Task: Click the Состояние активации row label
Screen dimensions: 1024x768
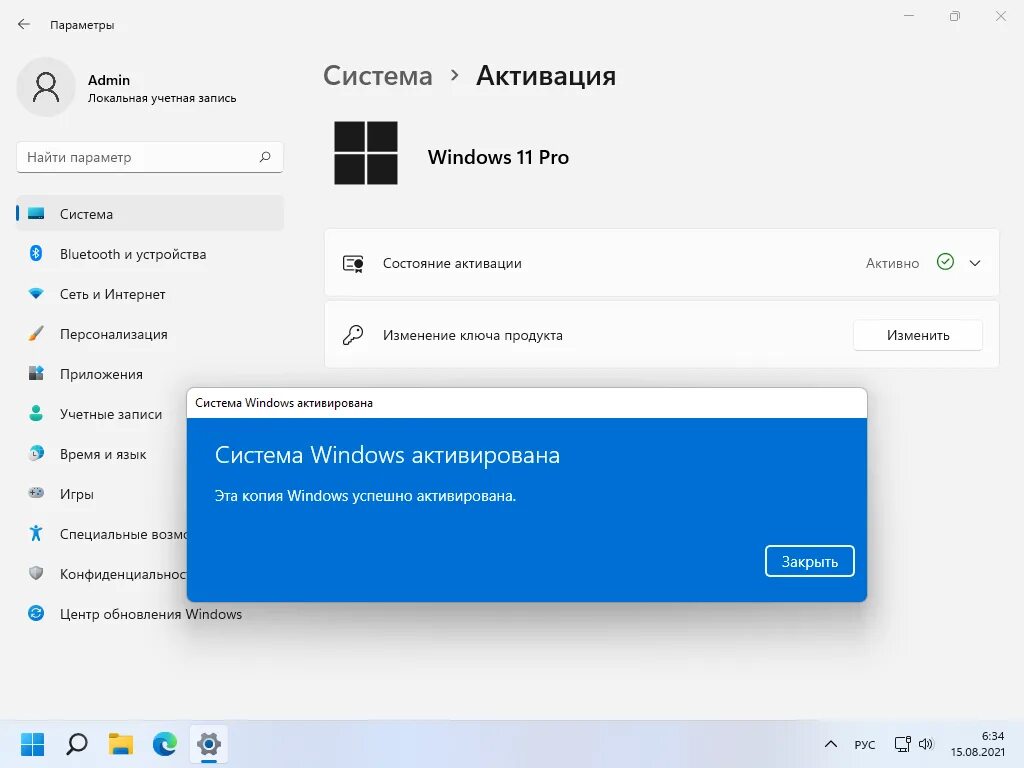Action: click(452, 263)
